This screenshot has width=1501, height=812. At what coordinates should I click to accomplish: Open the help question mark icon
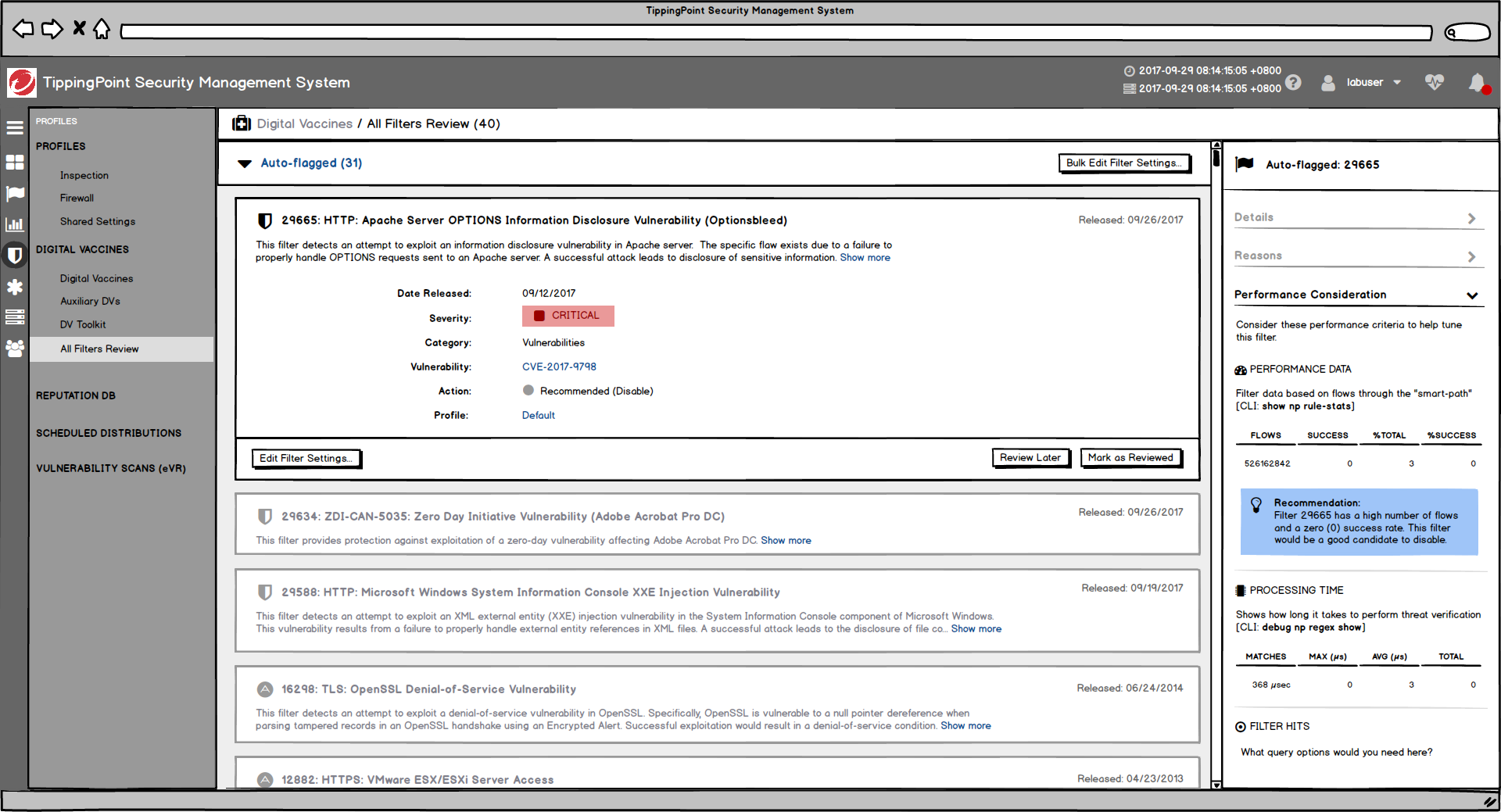tap(1293, 82)
